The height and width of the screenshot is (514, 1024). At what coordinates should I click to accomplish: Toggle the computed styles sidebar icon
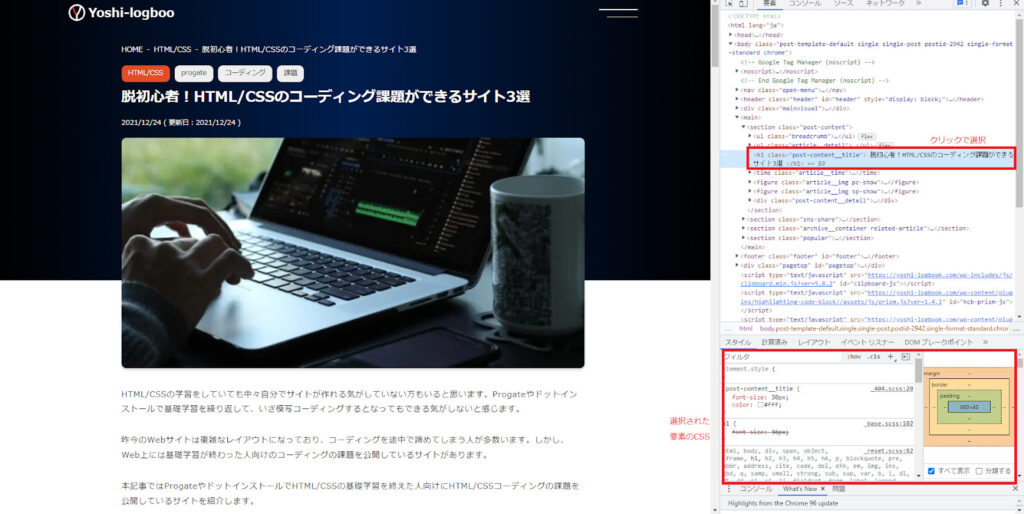[905, 356]
